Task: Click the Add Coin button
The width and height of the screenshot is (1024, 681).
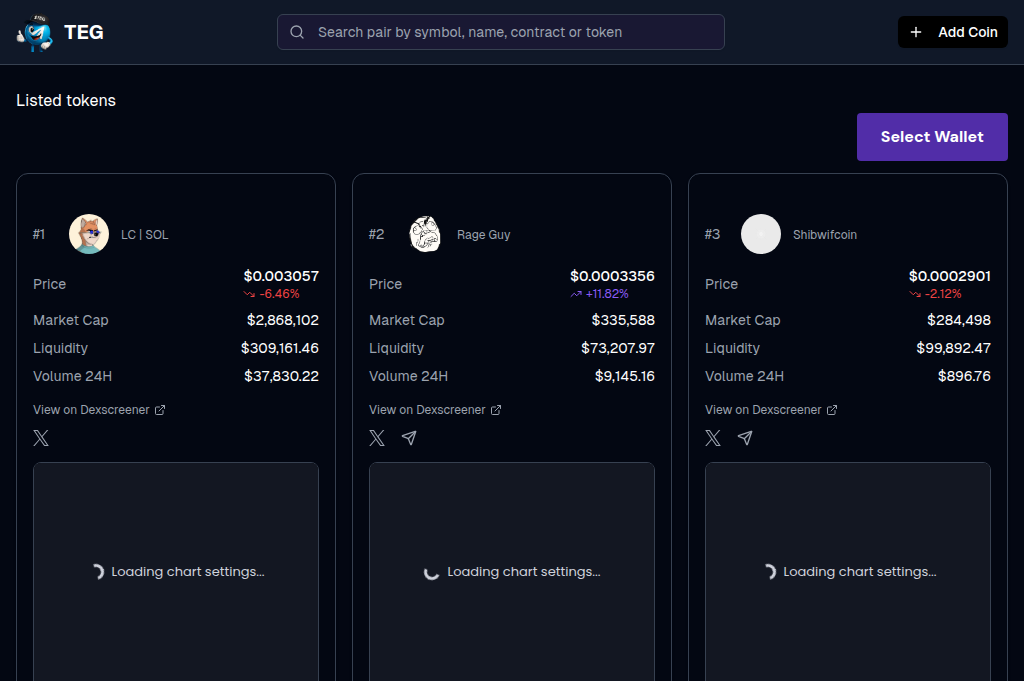Action: (x=952, y=31)
